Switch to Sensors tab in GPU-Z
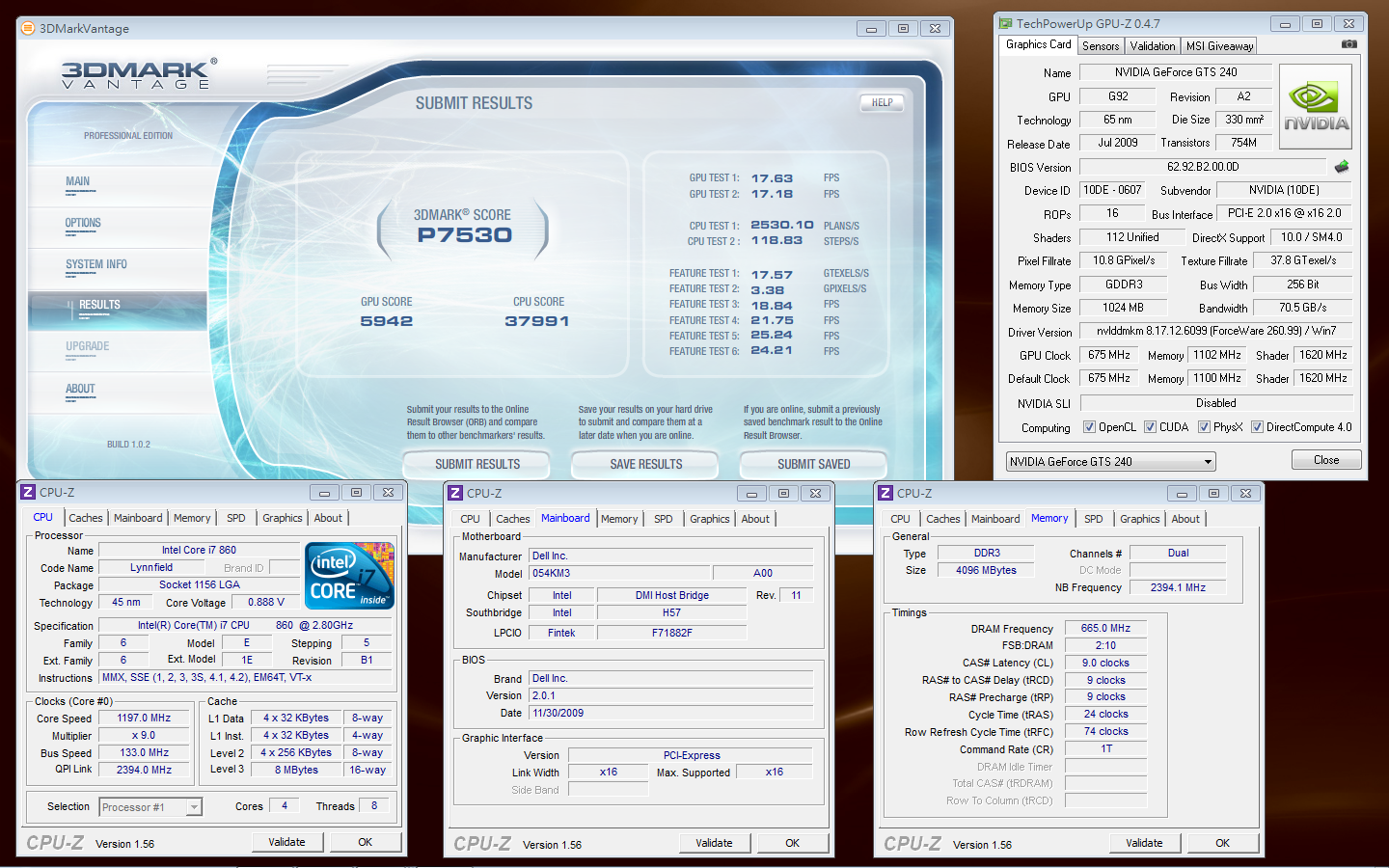The height and width of the screenshot is (868, 1389). pyautogui.click(x=1101, y=46)
